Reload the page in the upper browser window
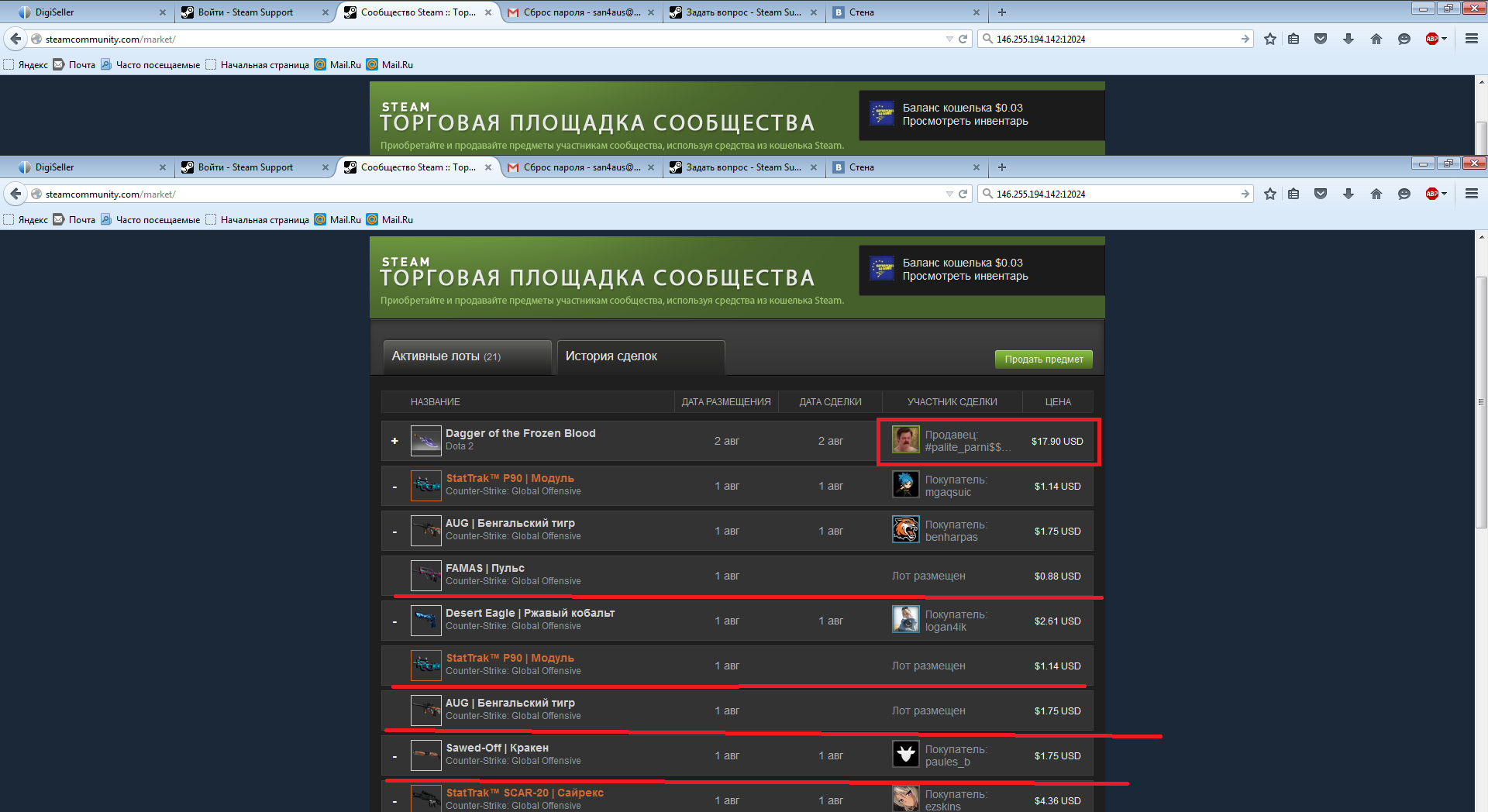This screenshot has width=1488, height=812. pyautogui.click(x=963, y=39)
